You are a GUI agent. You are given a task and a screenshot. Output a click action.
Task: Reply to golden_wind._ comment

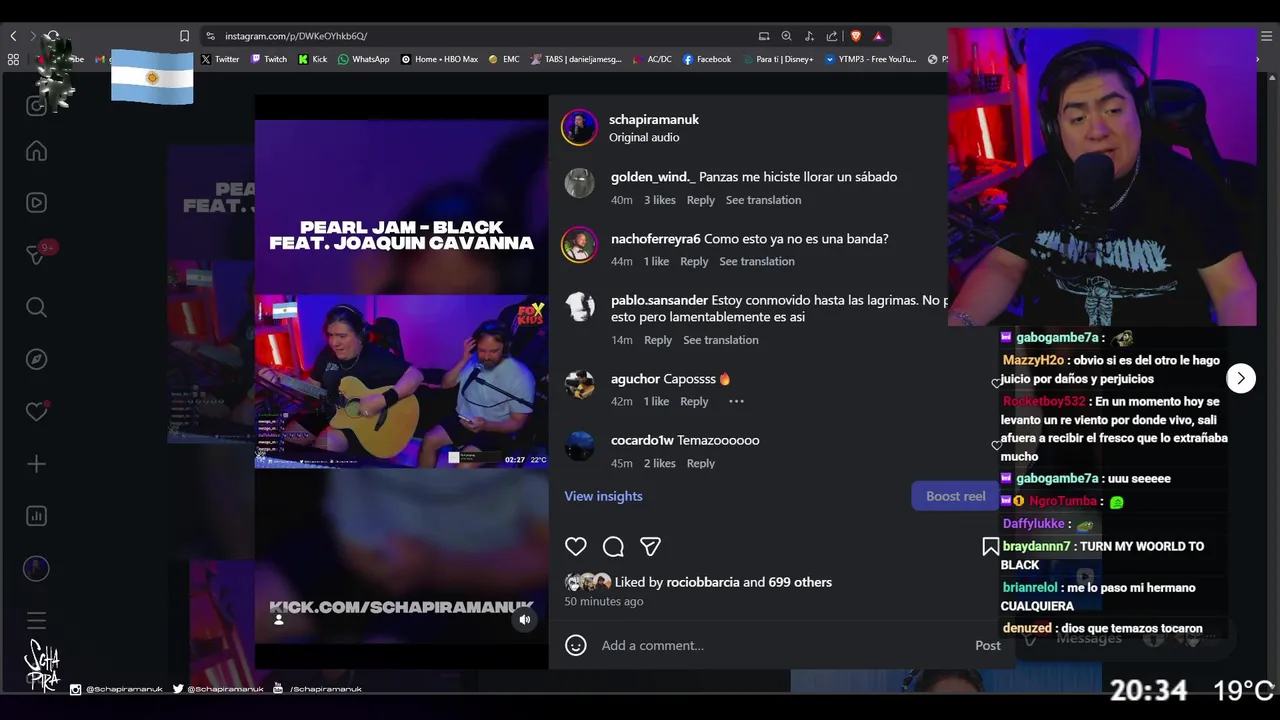click(701, 200)
